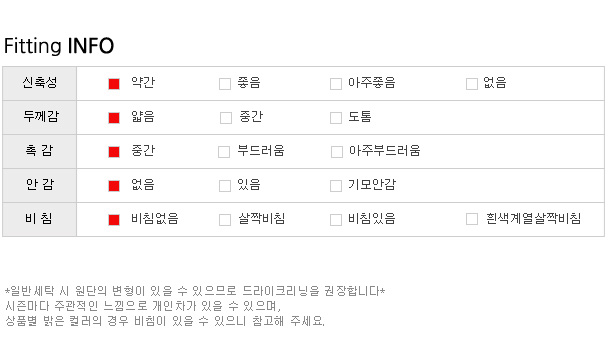Image resolution: width=608 pixels, height=361 pixels.
Task: Click the 비 침 row header cell
Action: 40,219
